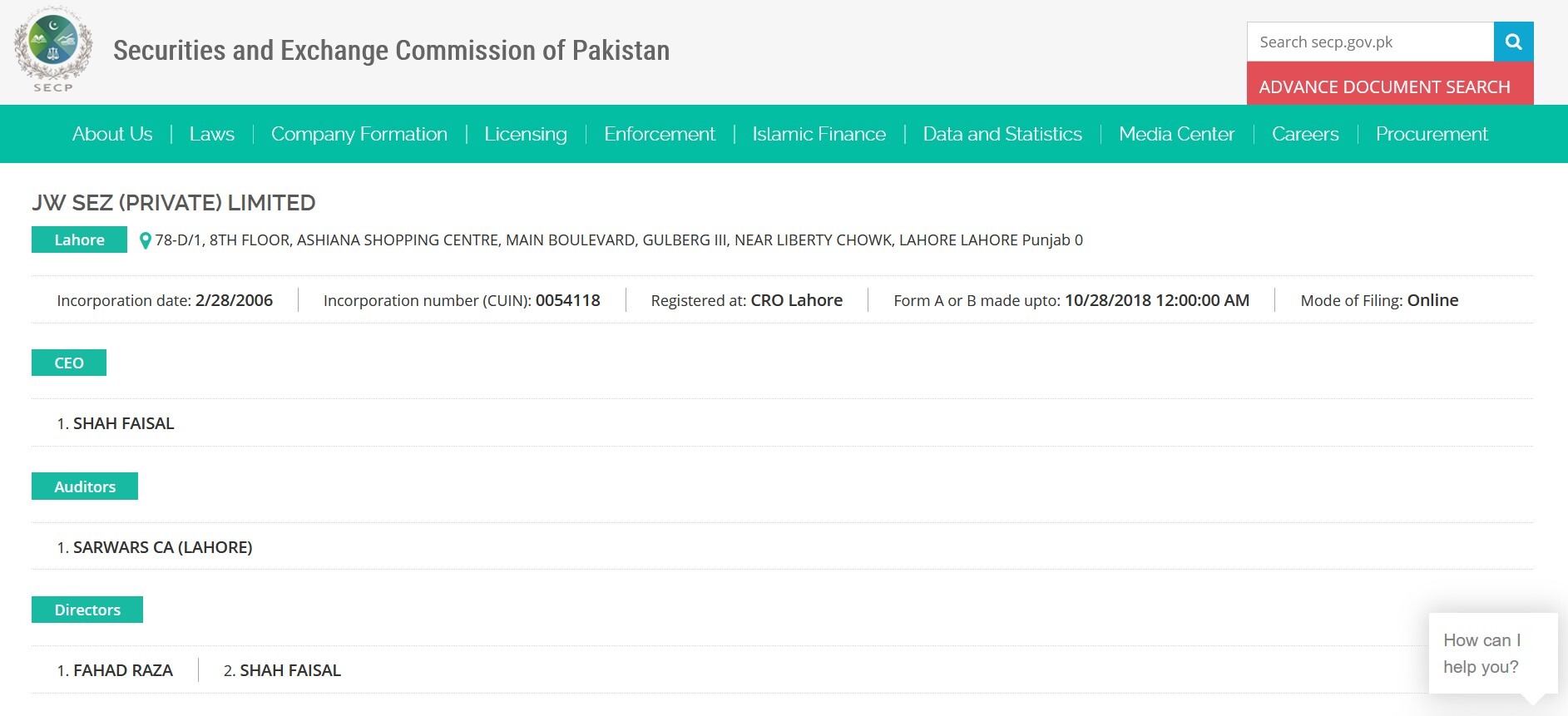Select director FAHAD RAZA
The height and width of the screenshot is (716, 1568).
point(123,670)
